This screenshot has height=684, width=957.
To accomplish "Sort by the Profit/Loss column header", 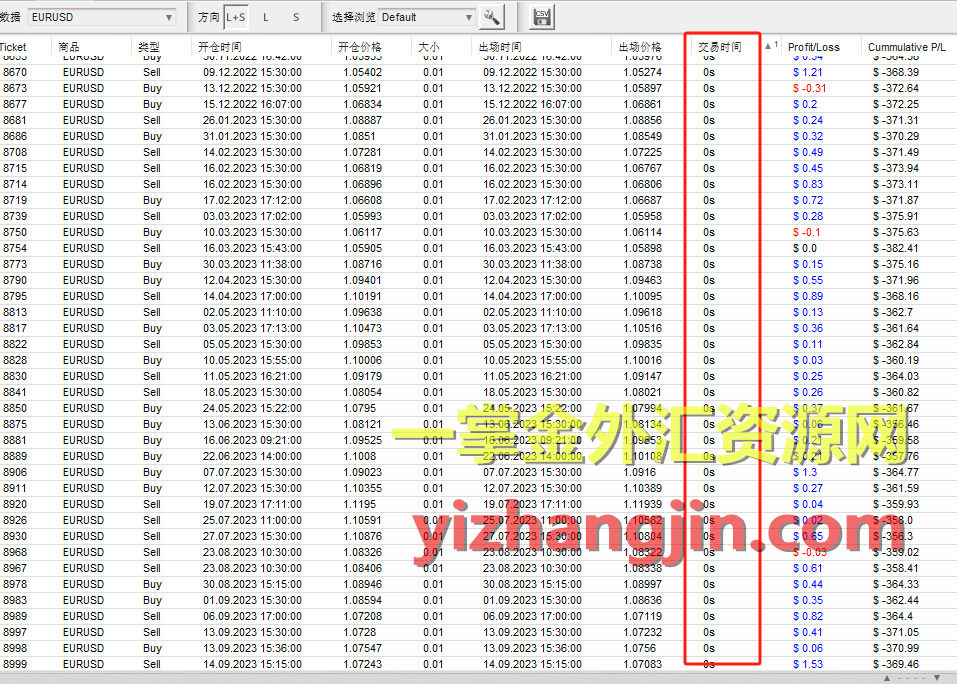I will pos(814,47).
